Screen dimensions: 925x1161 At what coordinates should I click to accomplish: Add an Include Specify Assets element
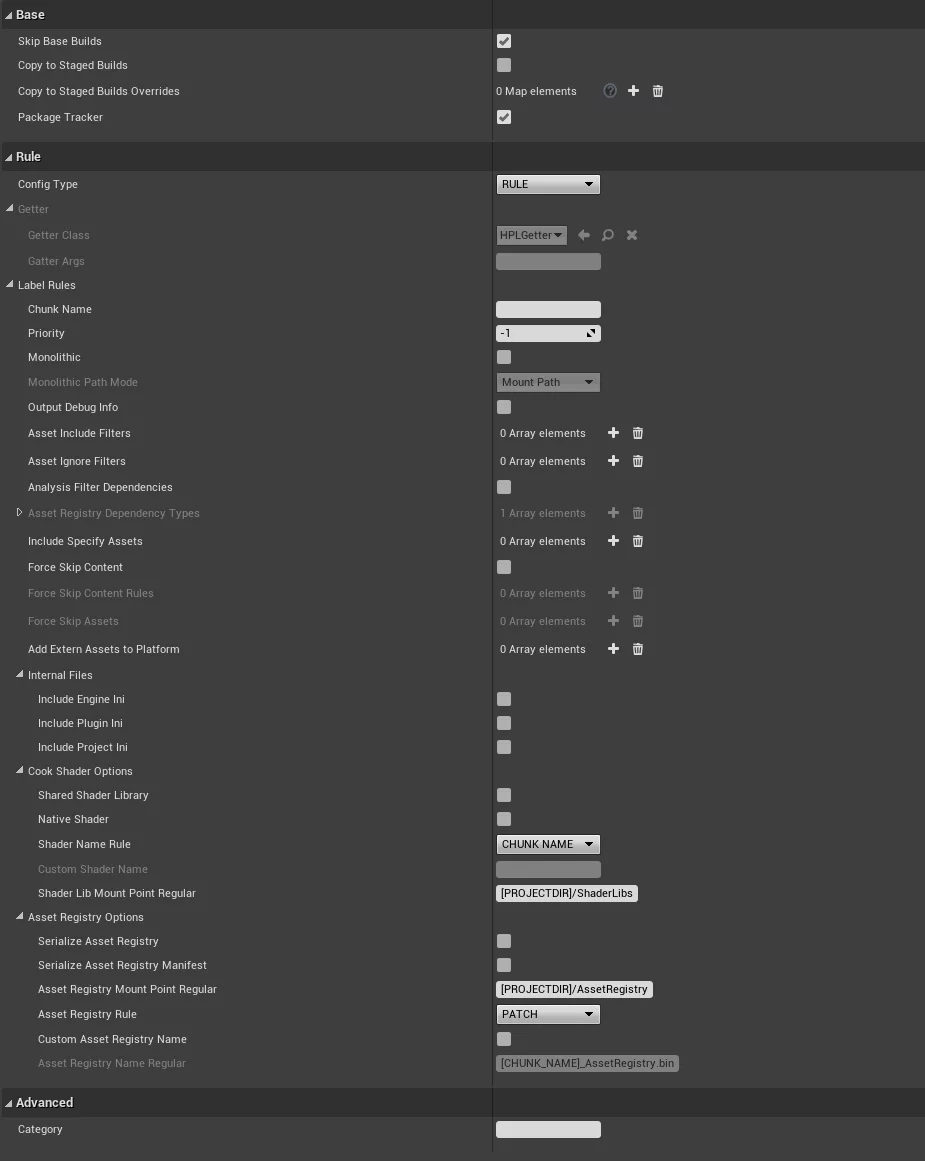[x=613, y=541]
